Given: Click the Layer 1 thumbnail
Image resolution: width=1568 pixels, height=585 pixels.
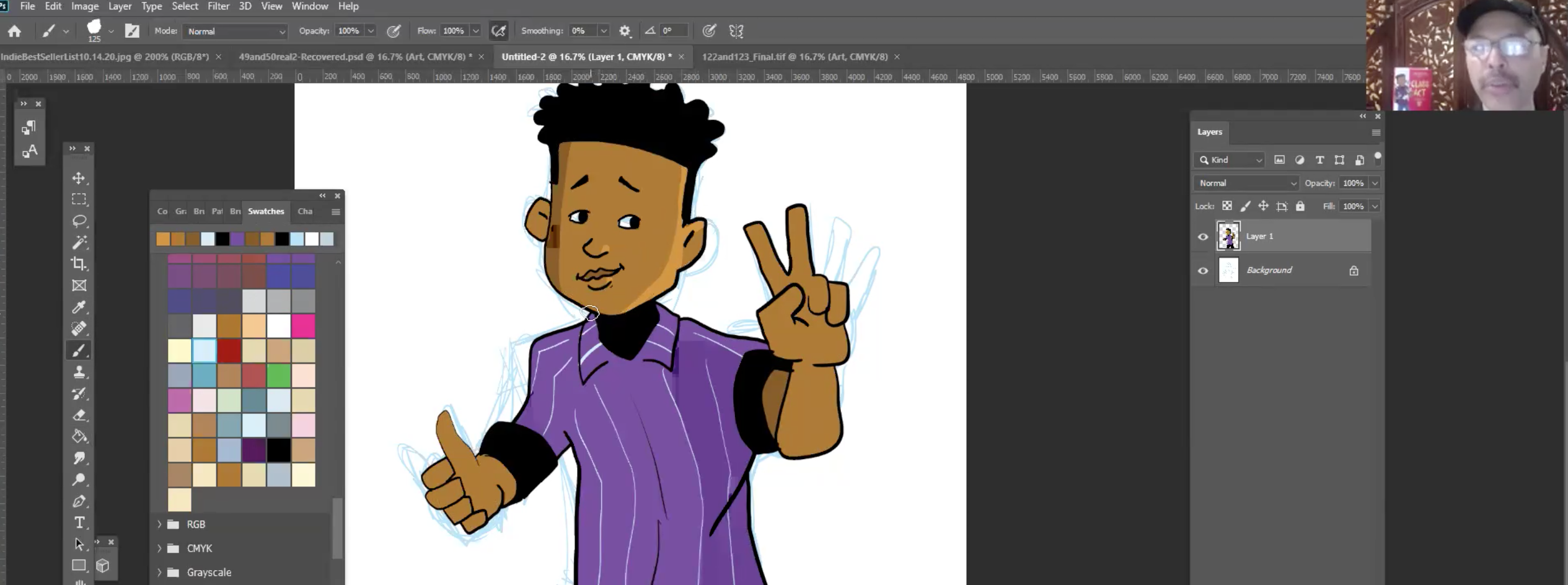Looking at the screenshot, I should pyautogui.click(x=1228, y=236).
